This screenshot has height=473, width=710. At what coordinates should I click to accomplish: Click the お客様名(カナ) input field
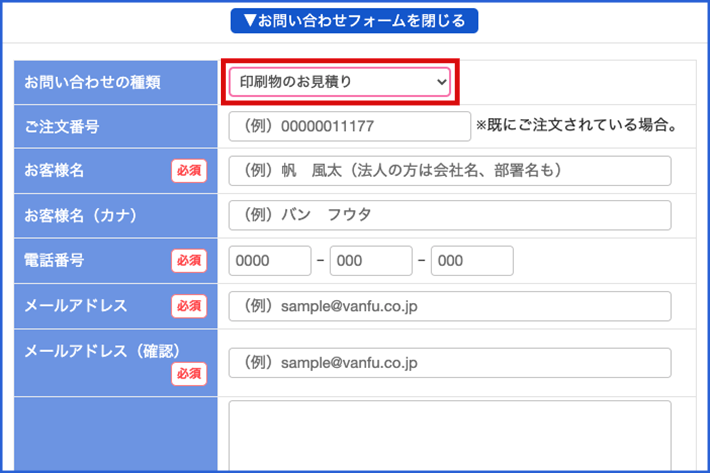450,215
